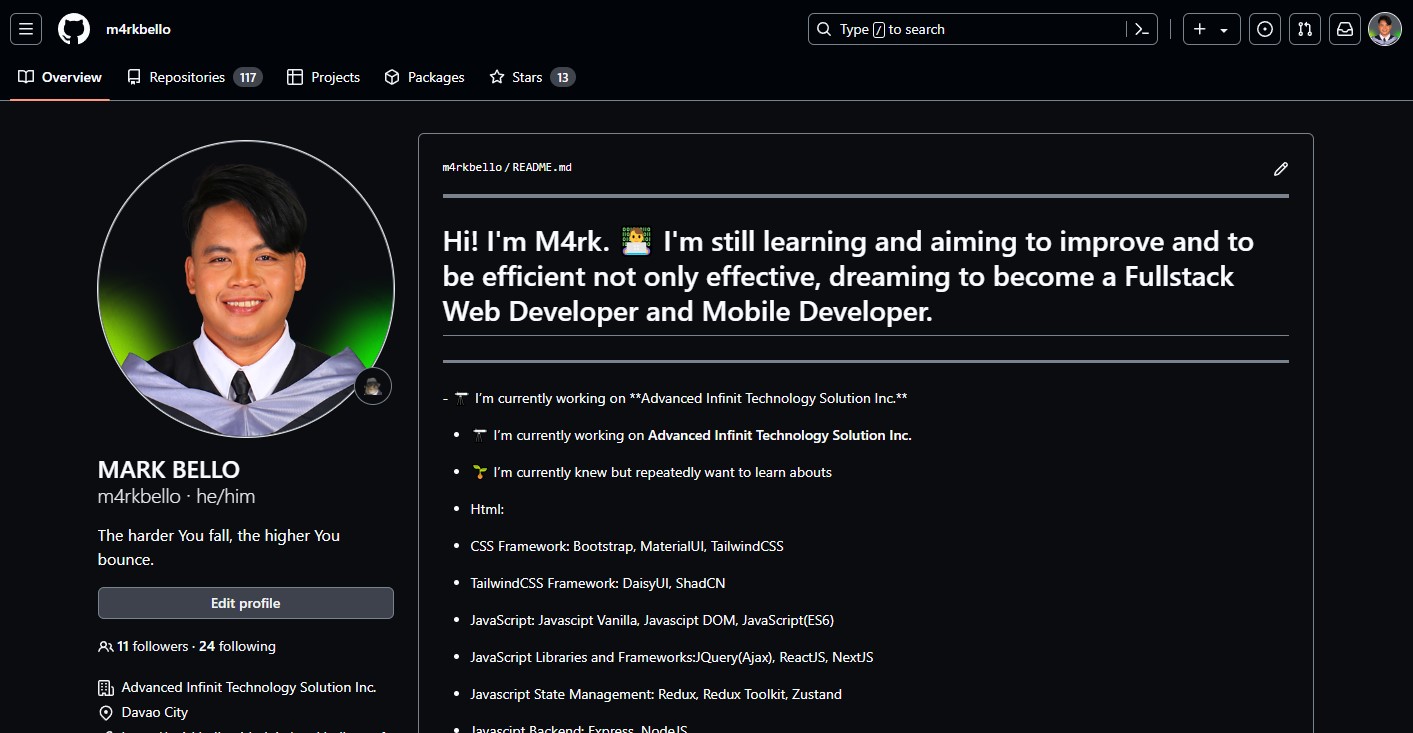Click the Advanced Infinit Technology Solution Inc. organization in the sidebar

point(249,687)
